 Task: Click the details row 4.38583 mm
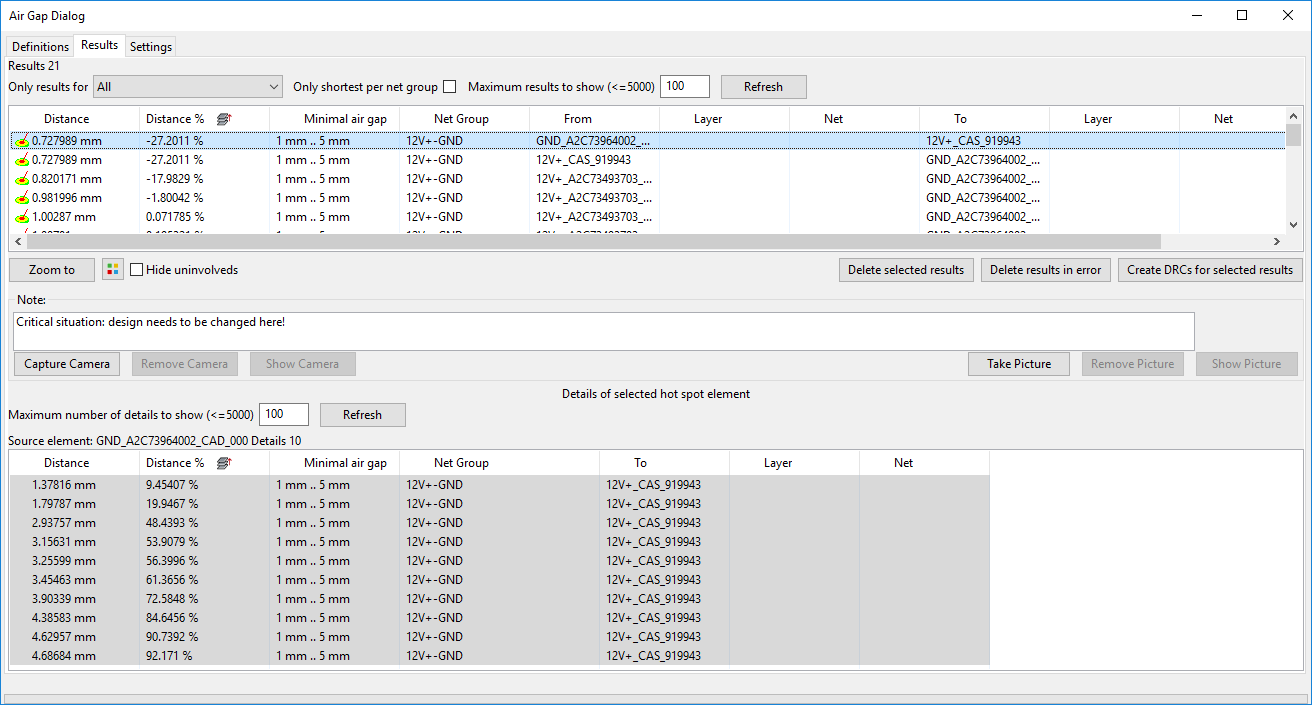click(x=499, y=618)
